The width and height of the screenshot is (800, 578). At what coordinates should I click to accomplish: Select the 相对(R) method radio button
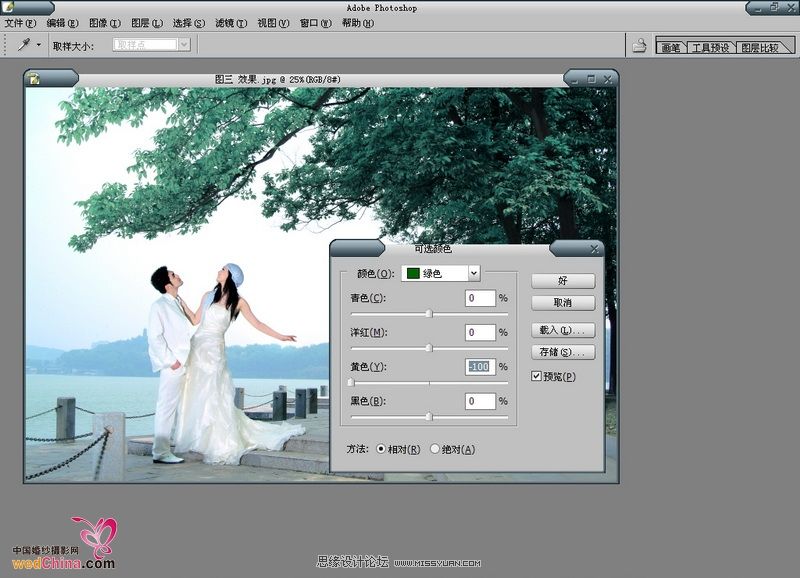[381, 449]
